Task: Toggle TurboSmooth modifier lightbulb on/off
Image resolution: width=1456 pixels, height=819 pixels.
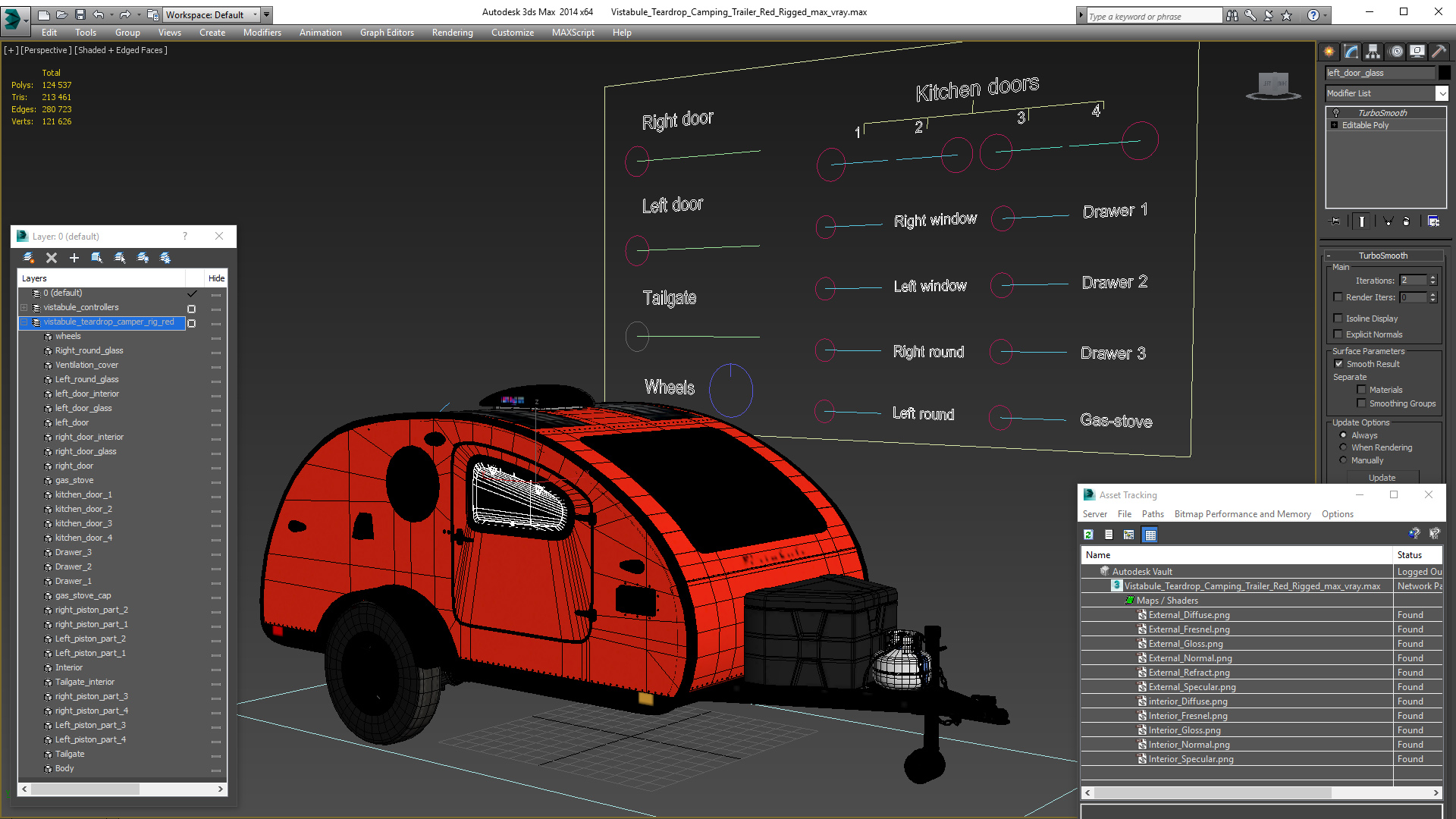Action: 1336,113
